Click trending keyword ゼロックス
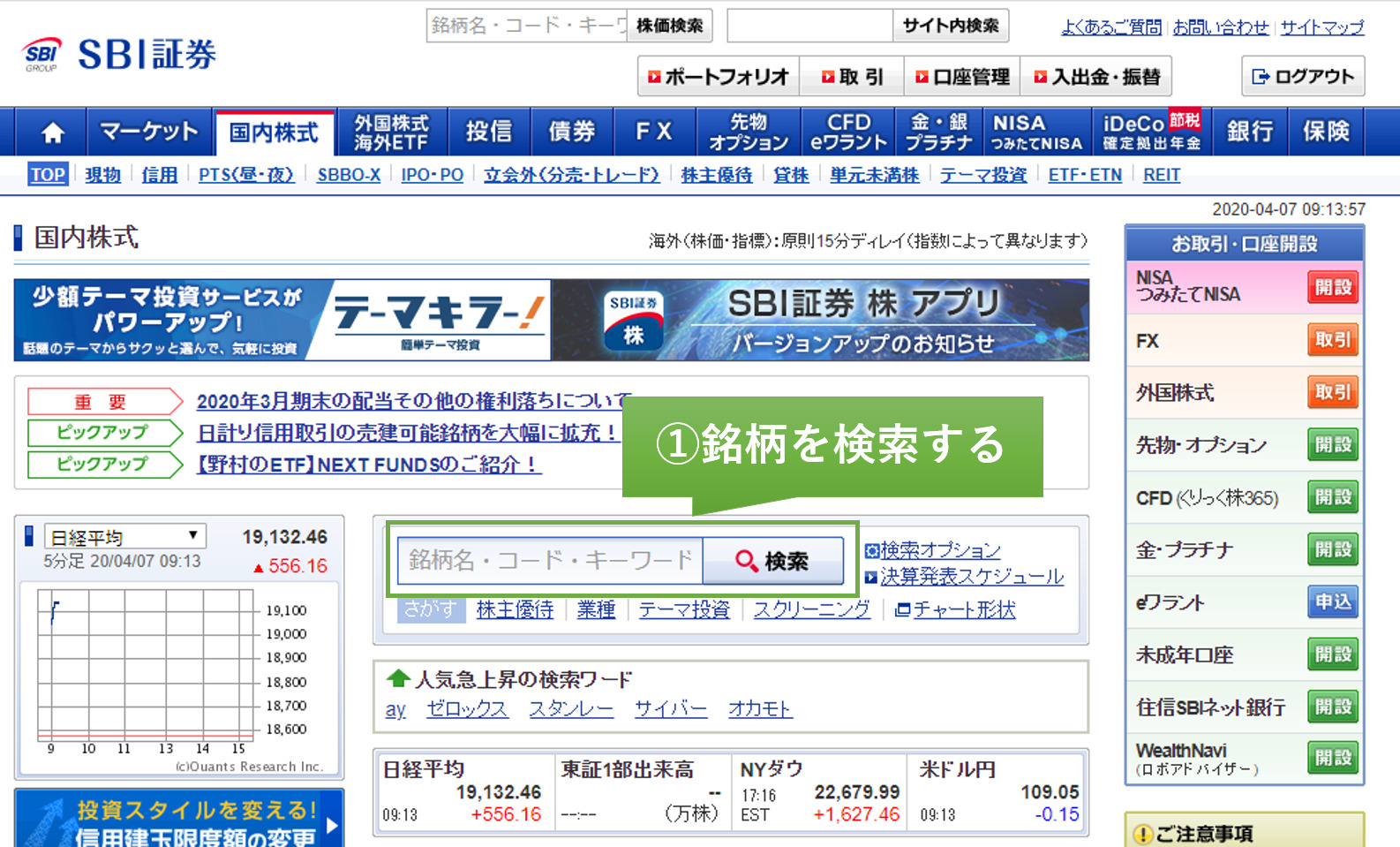 pyautogui.click(x=466, y=708)
